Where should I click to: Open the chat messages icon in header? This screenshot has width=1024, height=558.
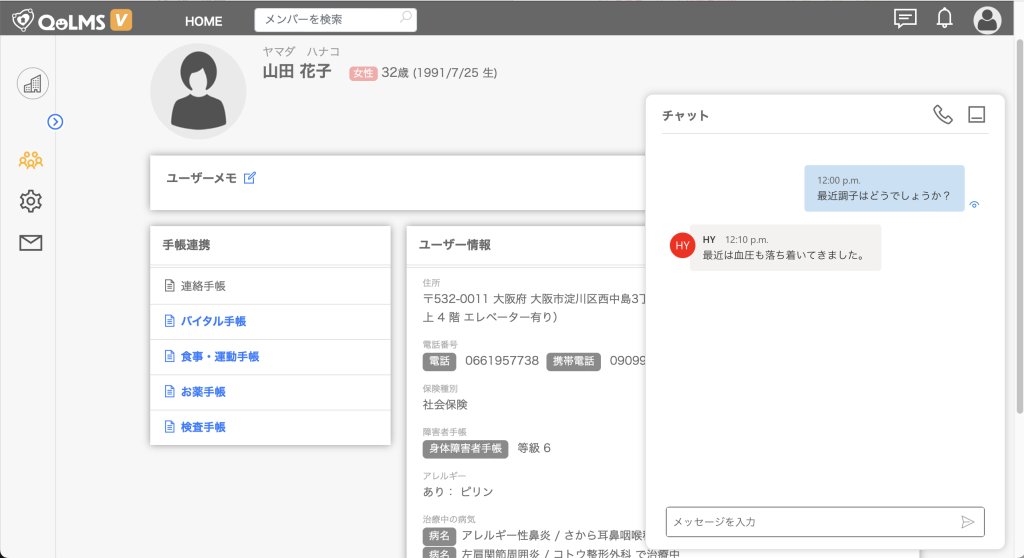pos(905,18)
